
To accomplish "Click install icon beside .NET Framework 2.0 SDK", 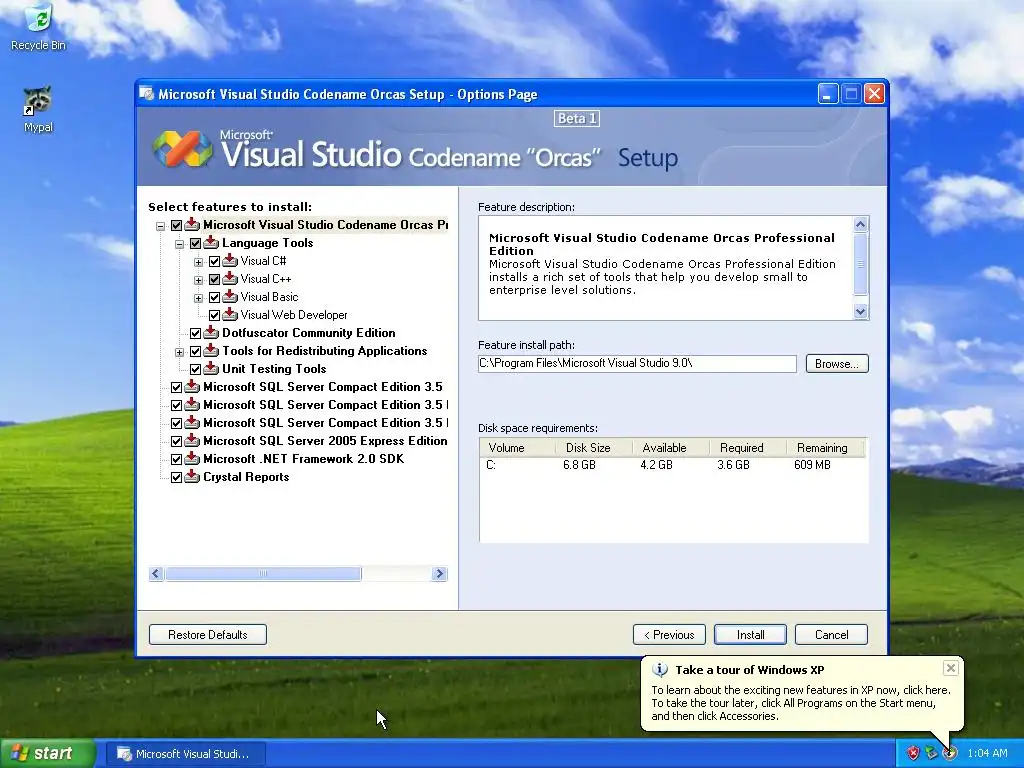I will tap(191, 459).
